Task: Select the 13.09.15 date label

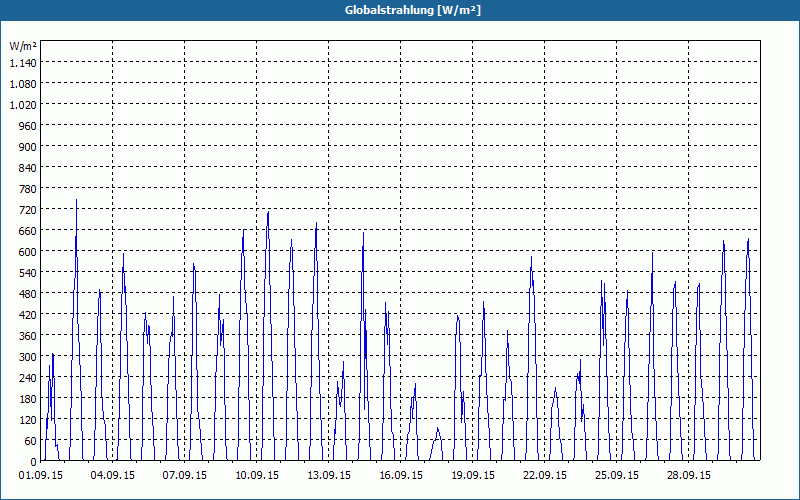Action: coord(329,476)
